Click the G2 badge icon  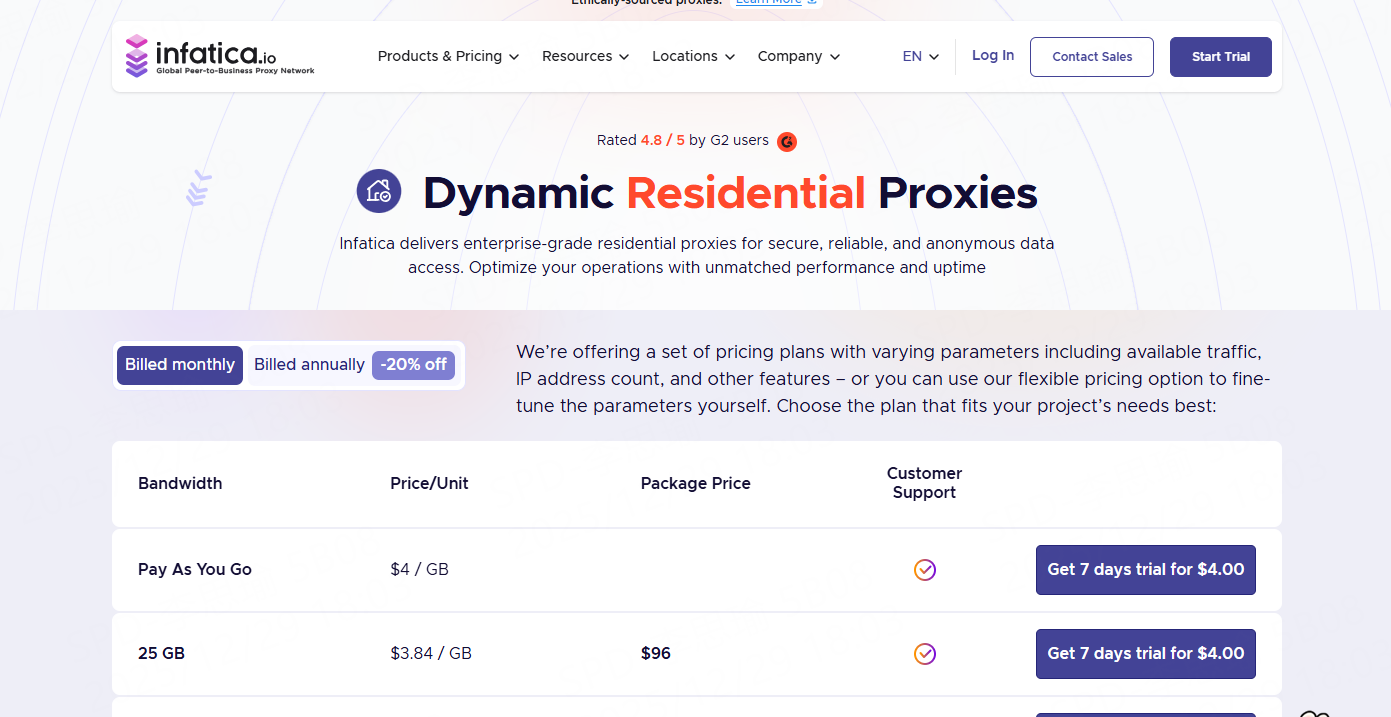(x=787, y=141)
